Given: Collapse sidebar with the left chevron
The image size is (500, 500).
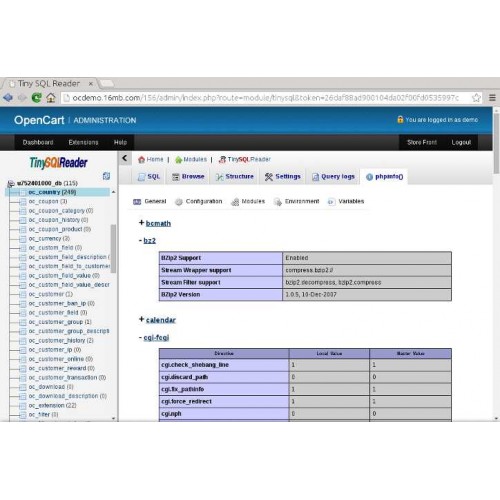Looking at the screenshot, I should coord(125,158).
